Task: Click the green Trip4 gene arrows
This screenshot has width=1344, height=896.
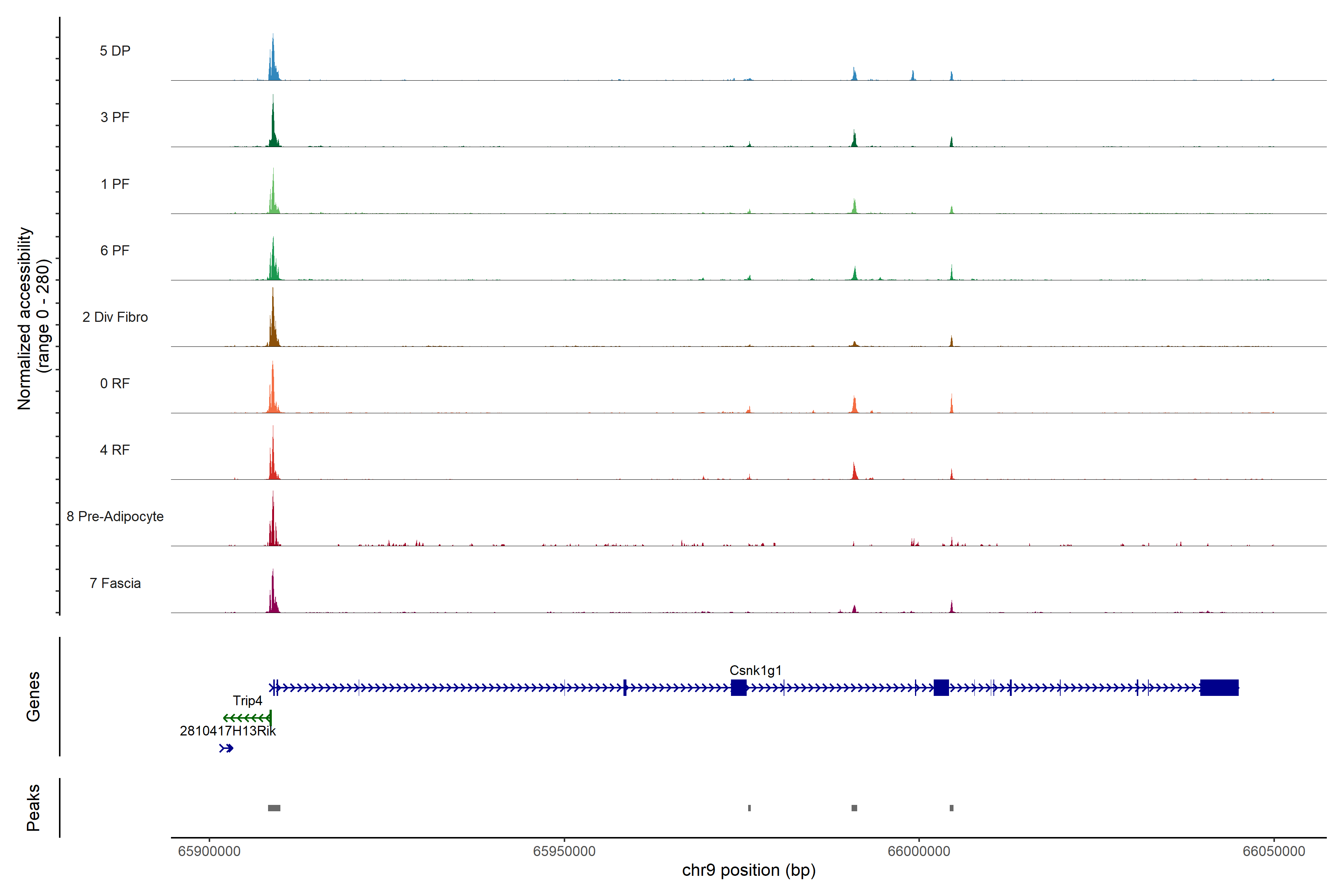Action: (247, 718)
